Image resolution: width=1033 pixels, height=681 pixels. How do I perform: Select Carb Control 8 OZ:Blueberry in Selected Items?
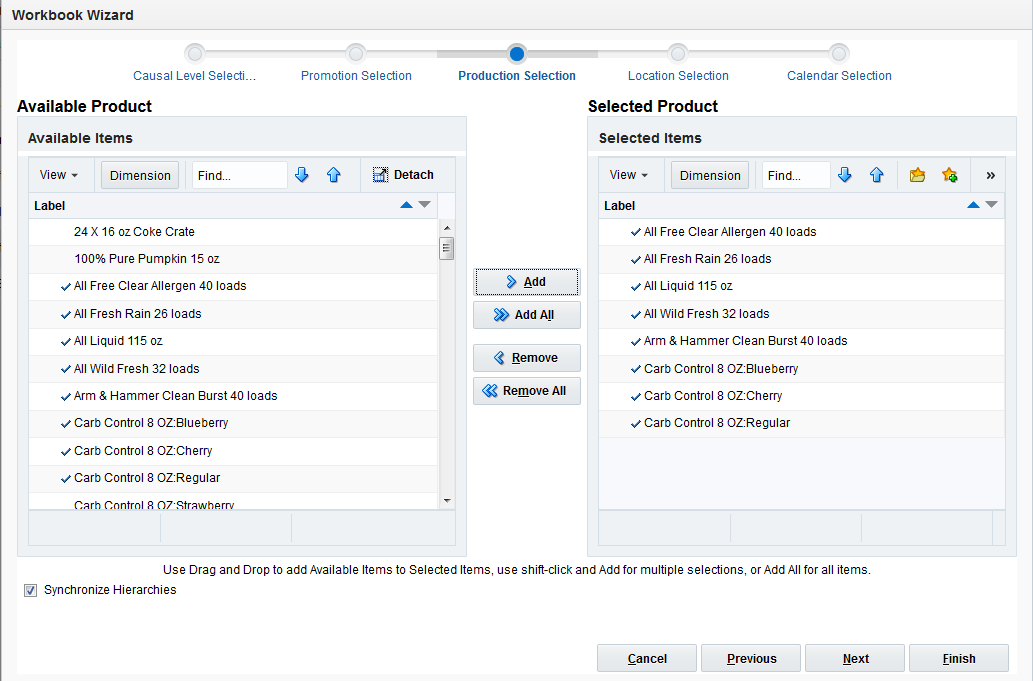click(x=802, y=369)
